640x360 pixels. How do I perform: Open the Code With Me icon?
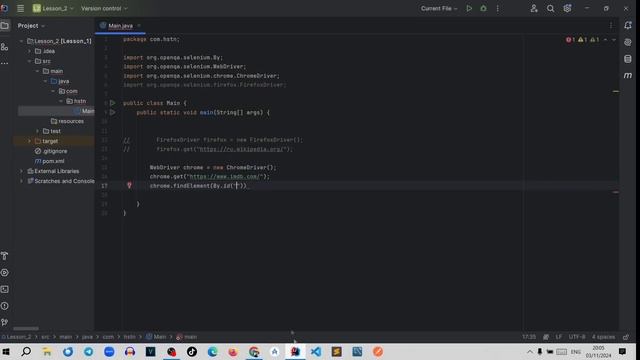click(534, 8)
